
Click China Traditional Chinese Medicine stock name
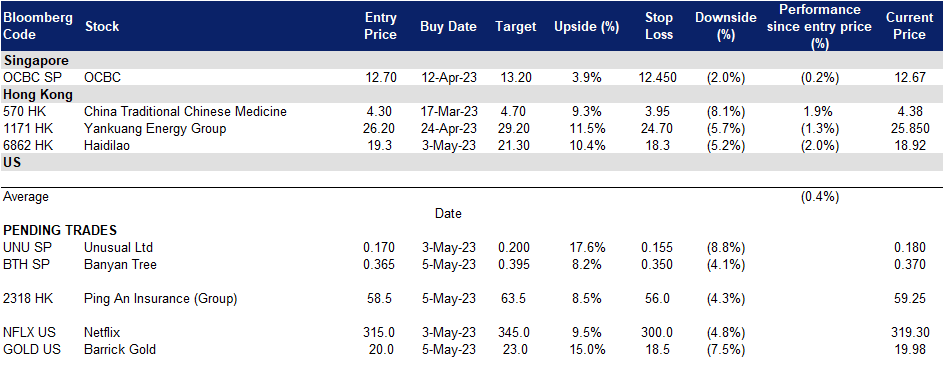pyautogui.click(x=185, y=111)
